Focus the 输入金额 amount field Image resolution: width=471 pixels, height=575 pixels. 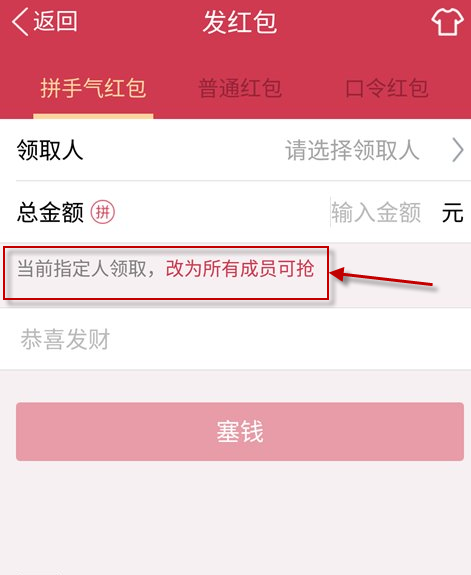point(376,212)
